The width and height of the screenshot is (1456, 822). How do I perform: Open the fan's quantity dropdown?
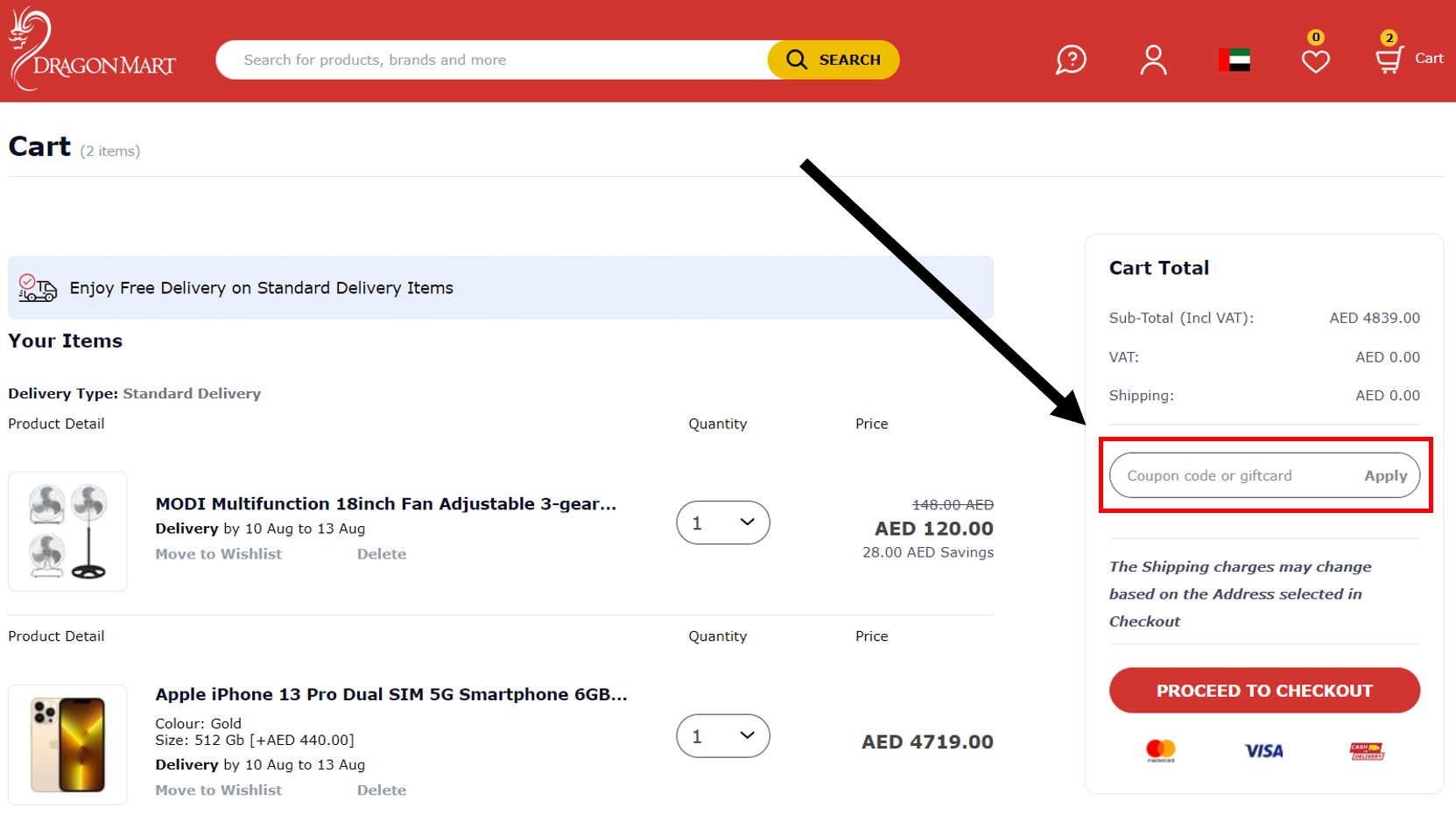click(722, 523)
